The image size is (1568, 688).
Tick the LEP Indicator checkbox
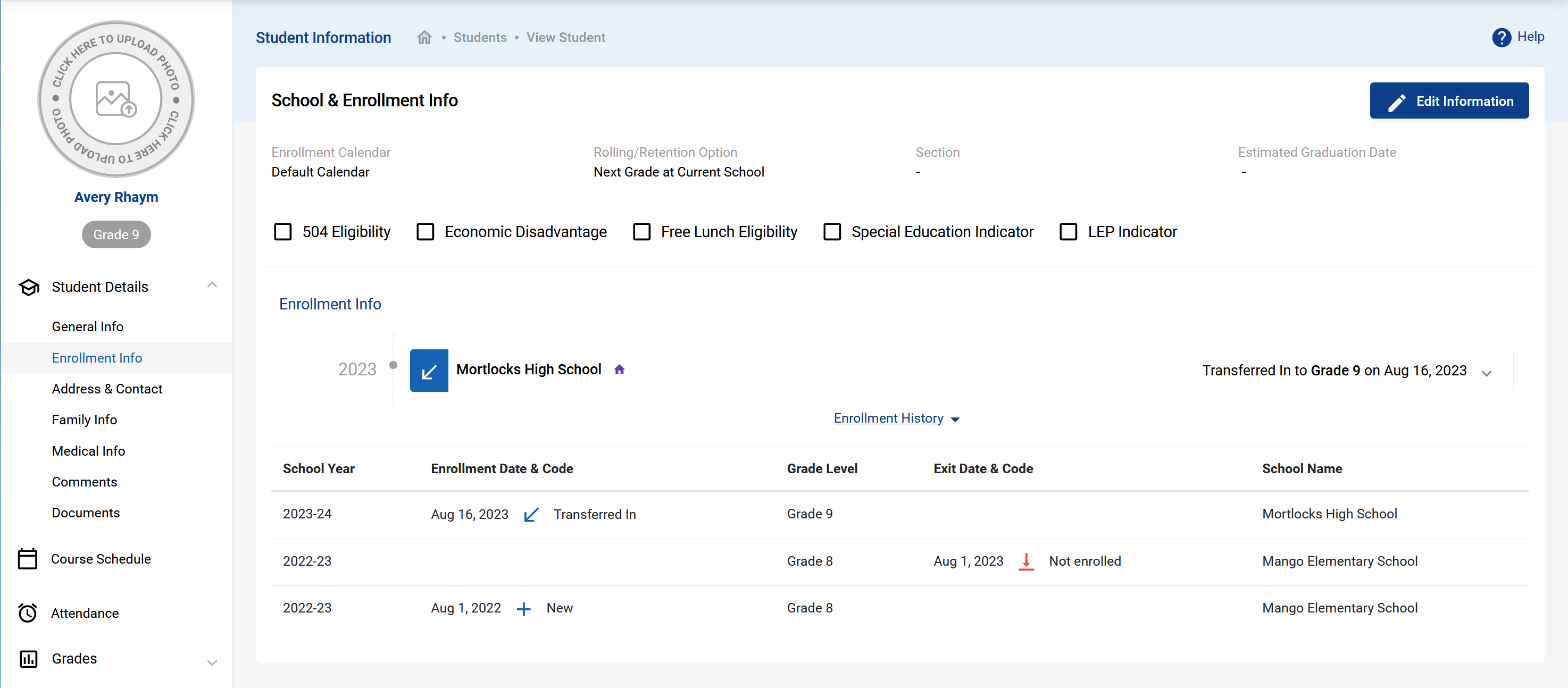(x=1068, y=232)
